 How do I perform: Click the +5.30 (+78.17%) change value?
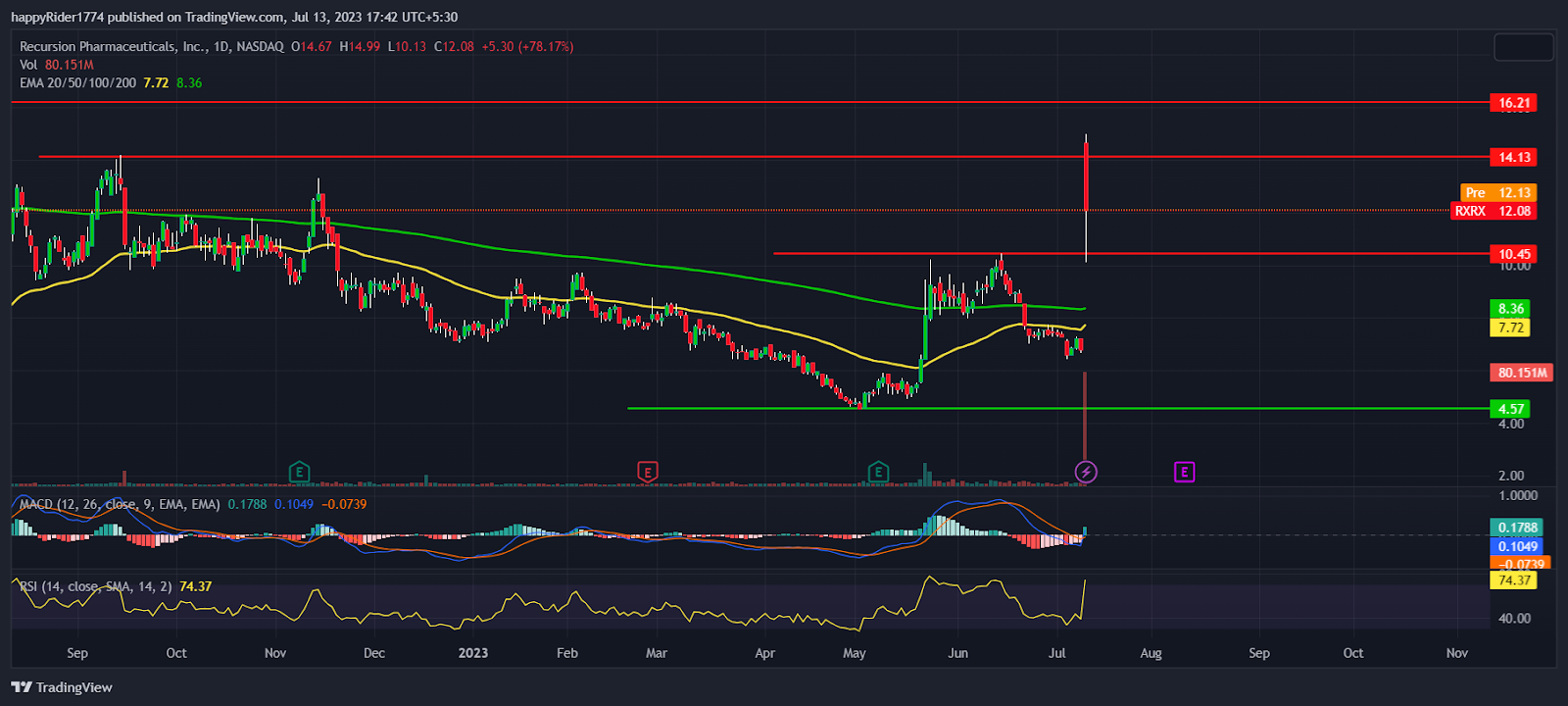point(527,46)
